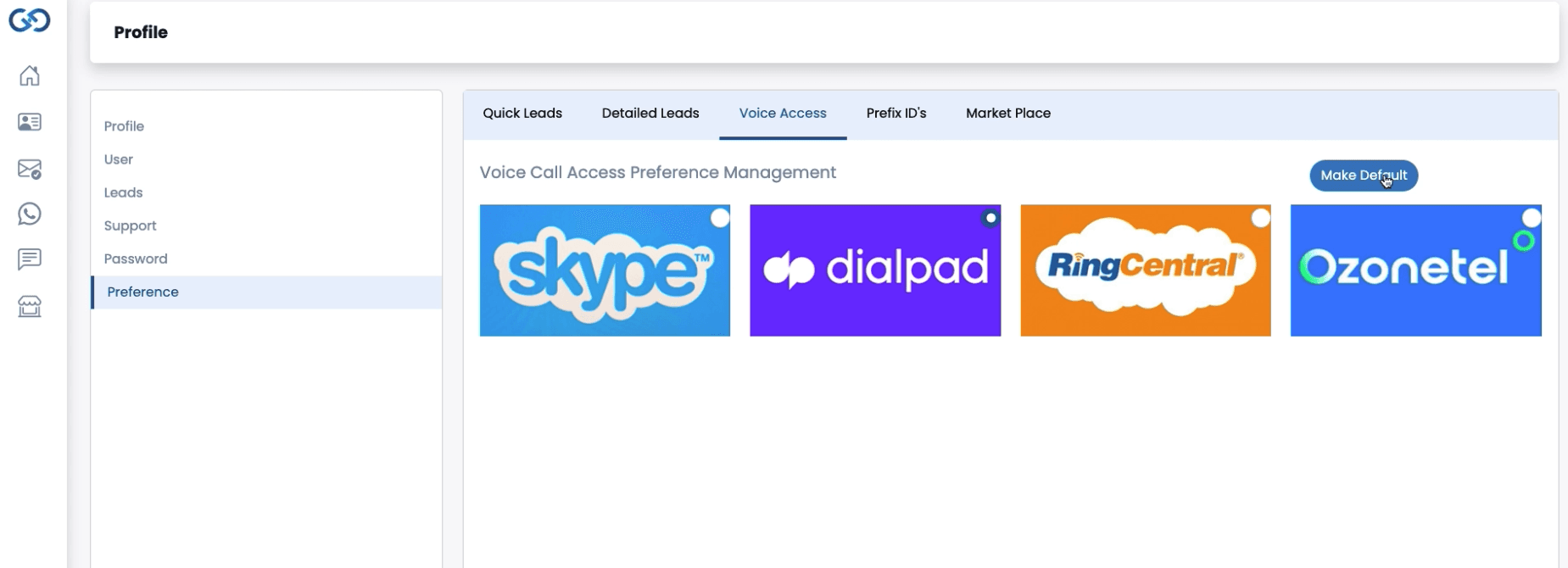The image size is (1568, 568).
Task: Select the Ozonetel radio button
Action: [1531, 218]
